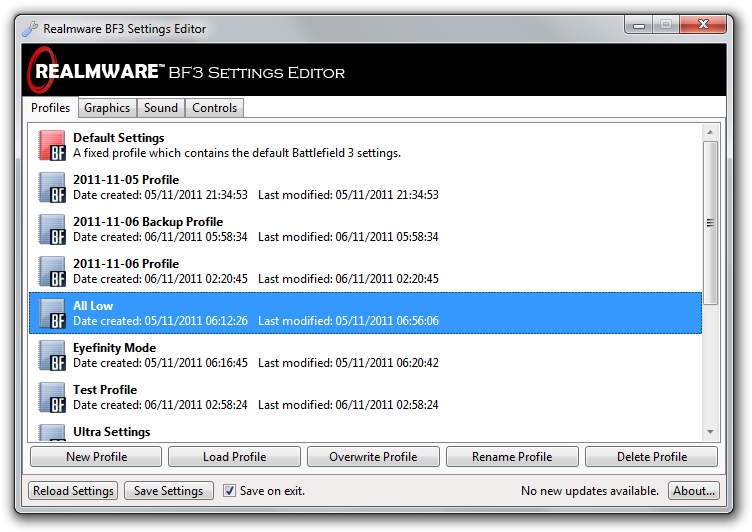Go to the Controls tab
Image resolution: width=752 pixels, height=532 pixels.
tap(214, 108)
